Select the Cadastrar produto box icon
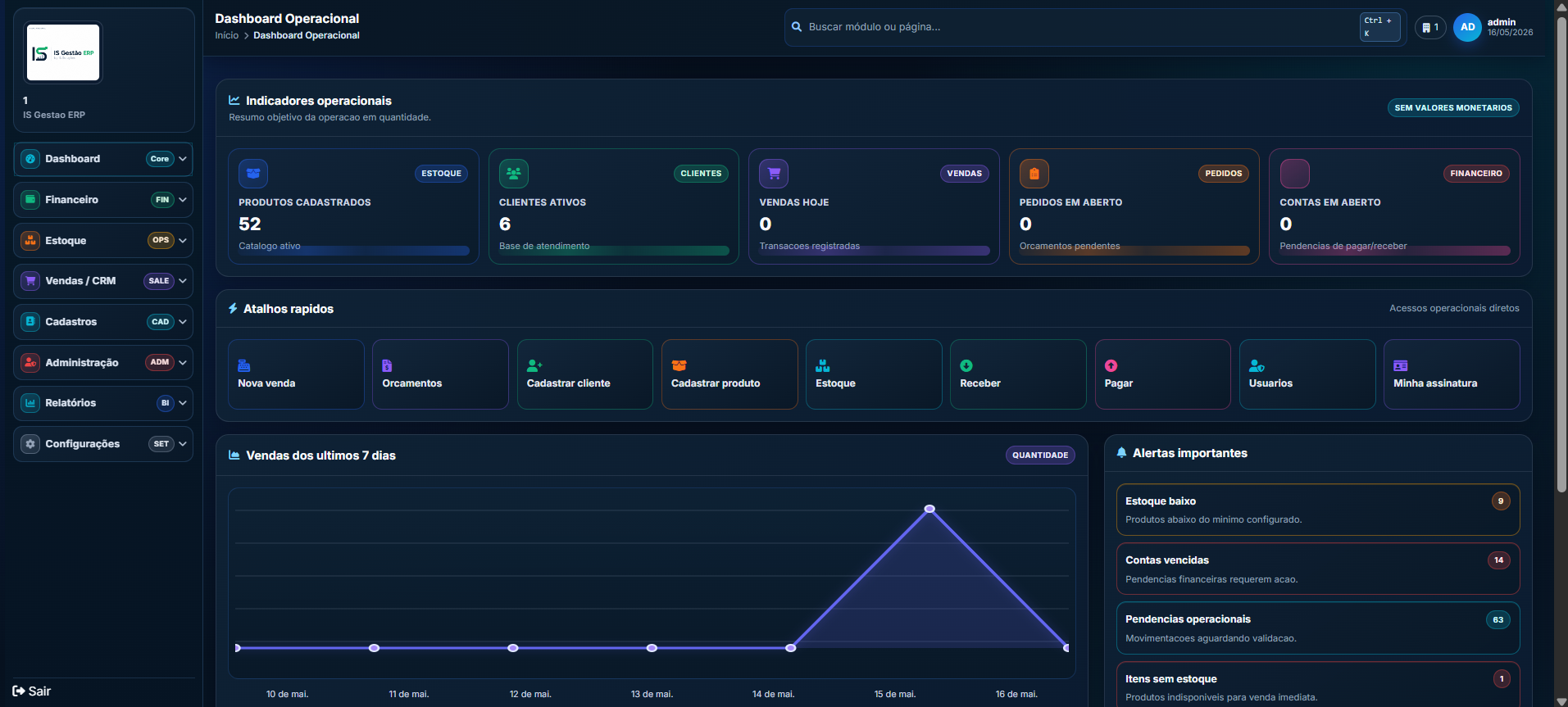Image resolution: width=1568 pixels, height=707 pixels. 679,365
